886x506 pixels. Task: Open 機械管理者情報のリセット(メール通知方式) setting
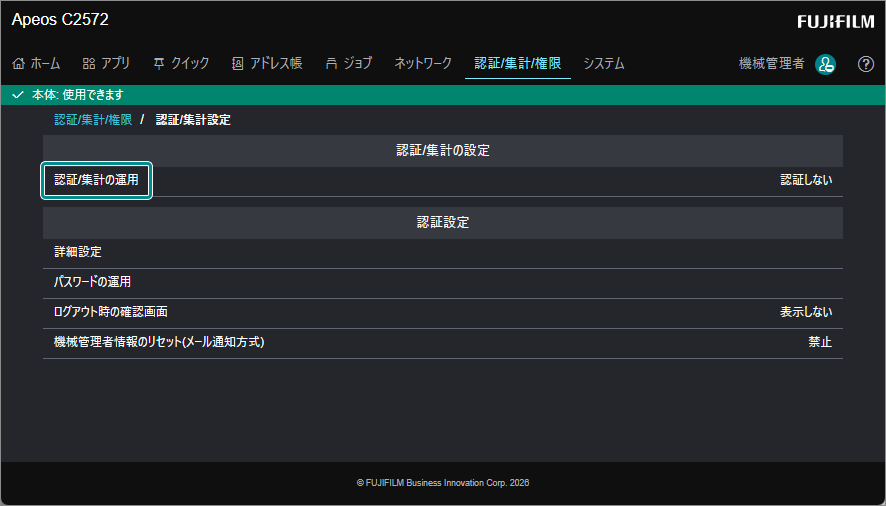[x=443, y=342]
